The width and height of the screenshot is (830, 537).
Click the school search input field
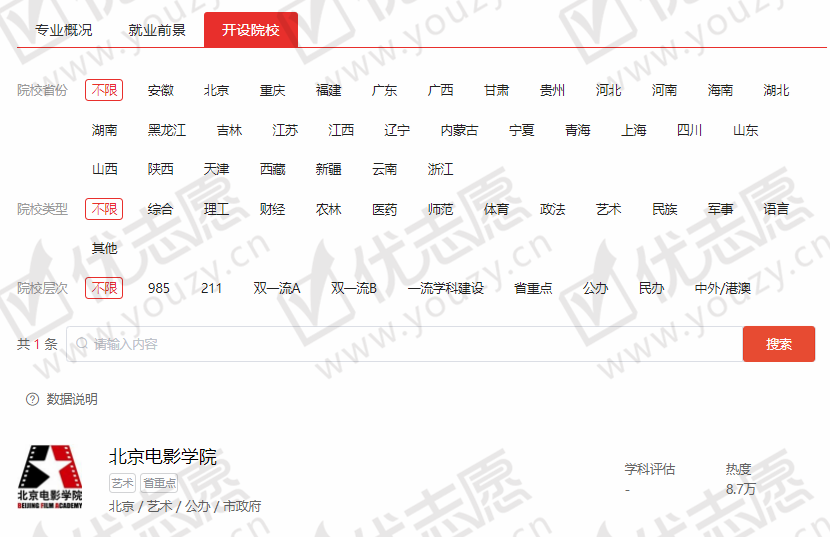click(x=400, y=344)
